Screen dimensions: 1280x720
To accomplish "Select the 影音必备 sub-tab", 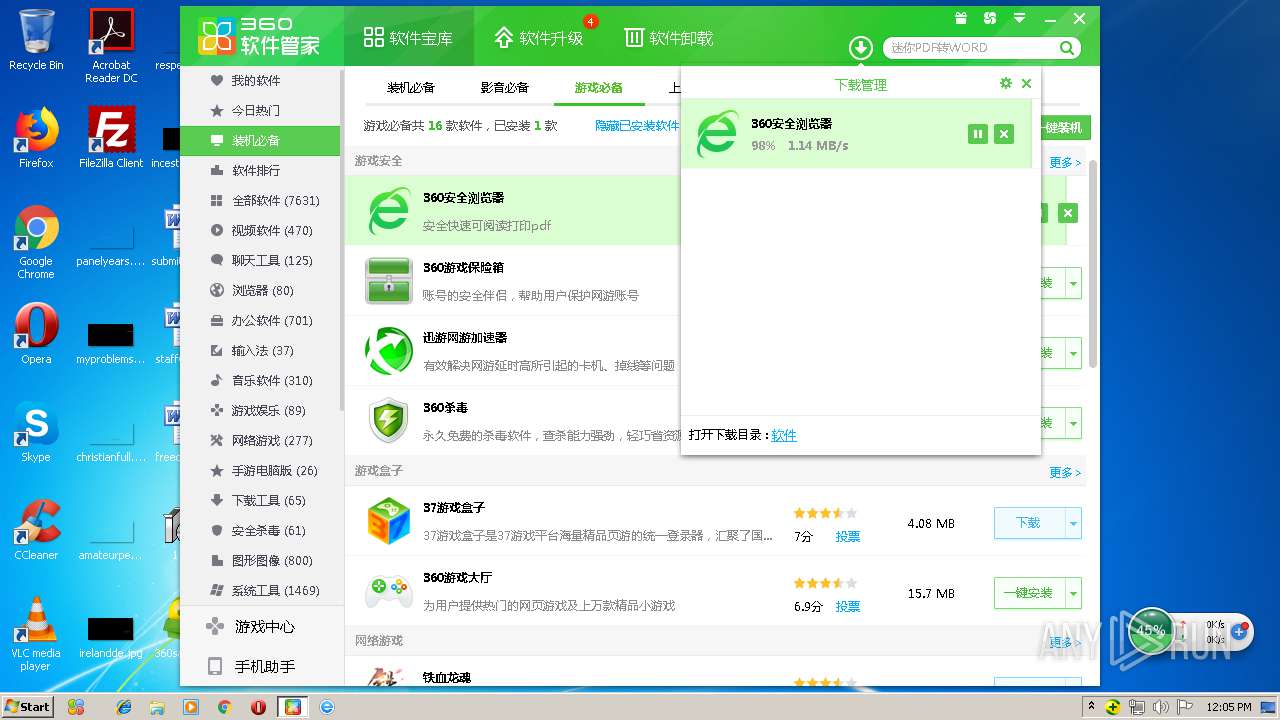I will (x=505, y=88).
